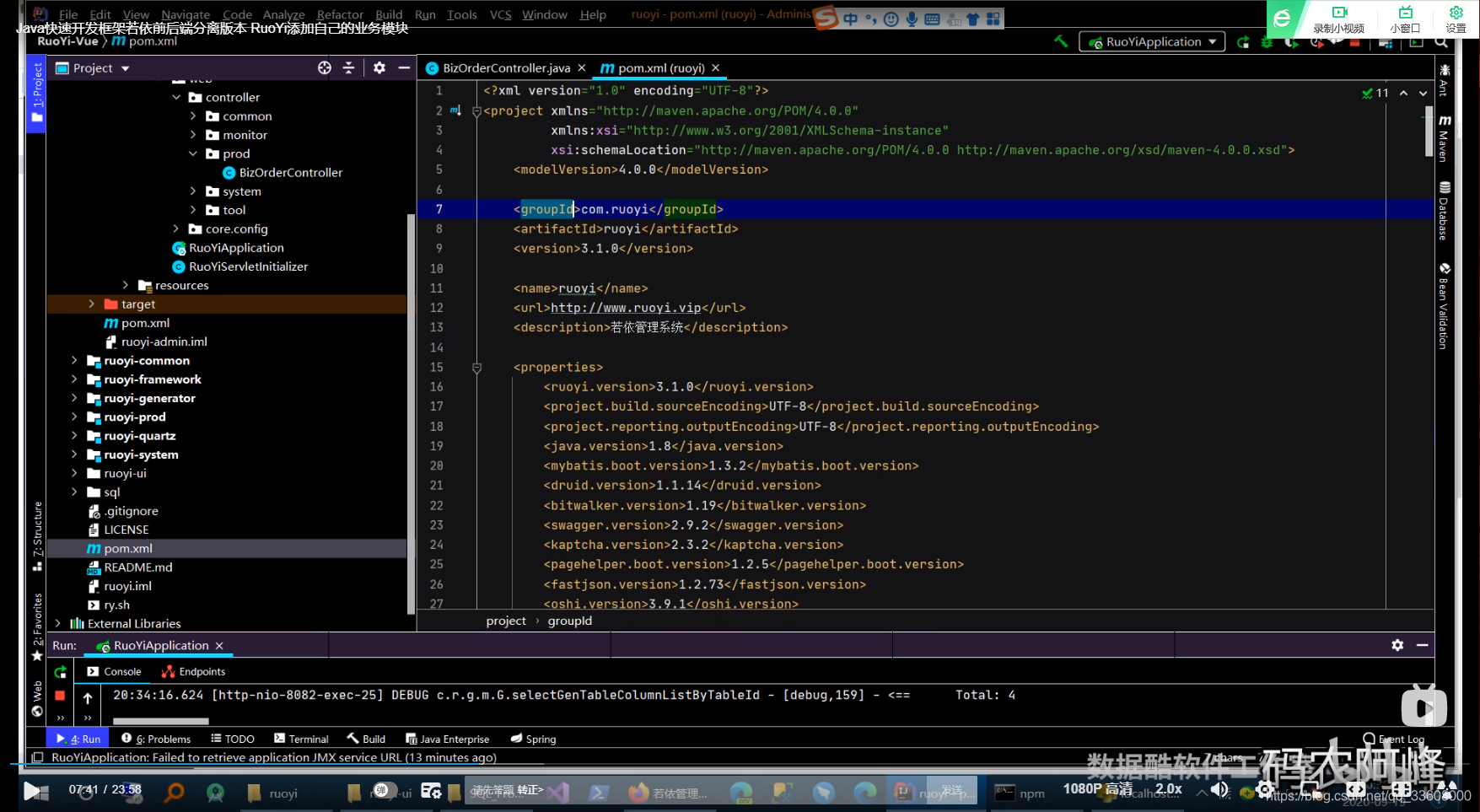Click the green Debug bug icon
The image size is (1480, 812).
[1267, 42]
